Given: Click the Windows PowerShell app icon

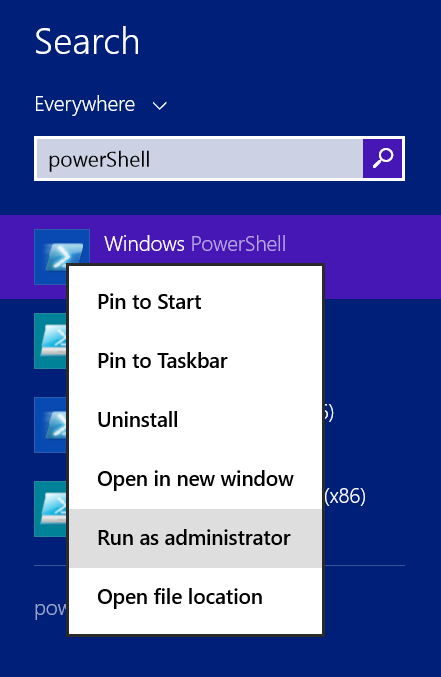Looking at the screenshot, I should pos(62,256).
